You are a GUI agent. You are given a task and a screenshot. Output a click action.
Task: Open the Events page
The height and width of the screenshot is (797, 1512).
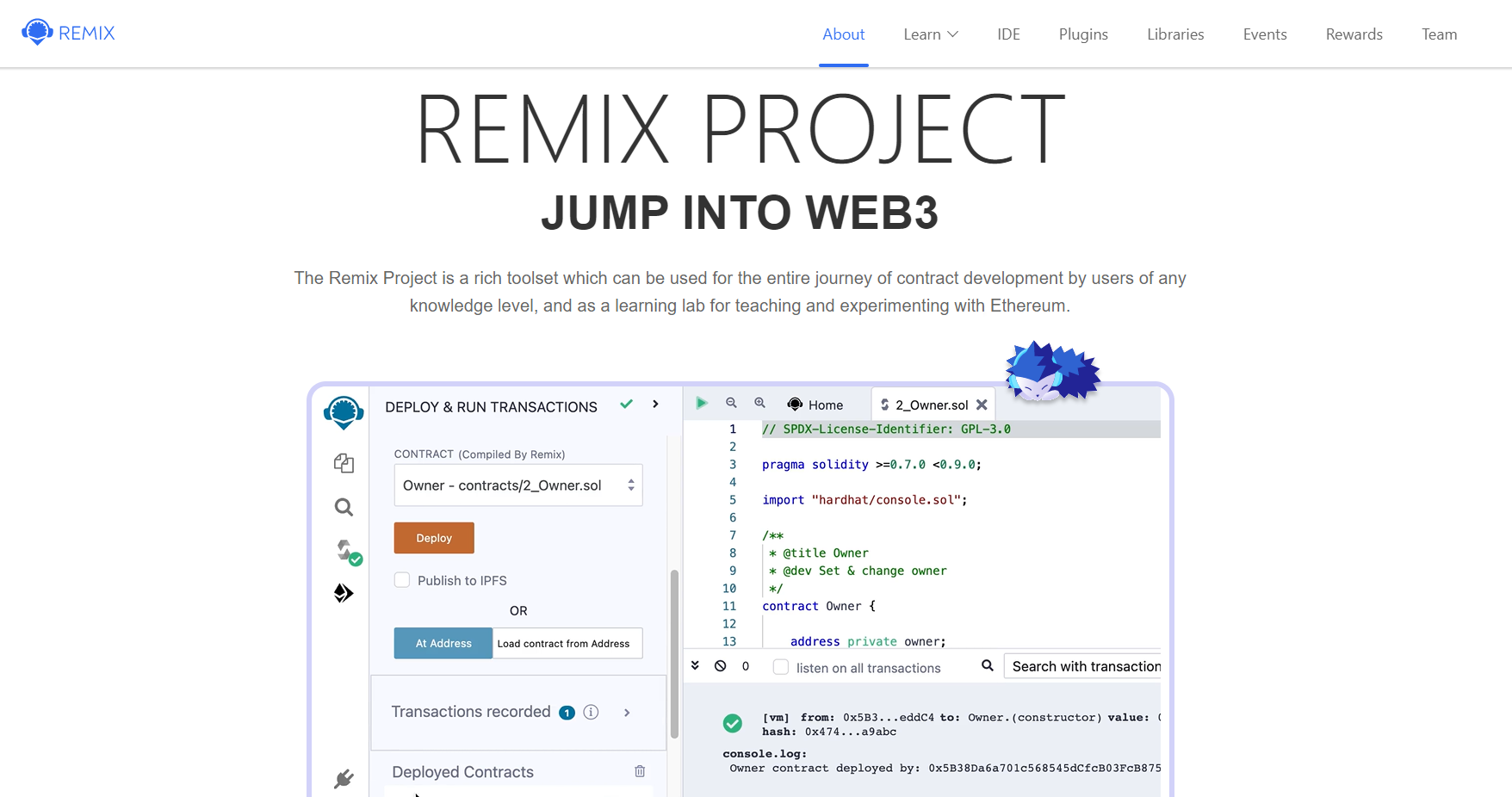(1265, 34)
